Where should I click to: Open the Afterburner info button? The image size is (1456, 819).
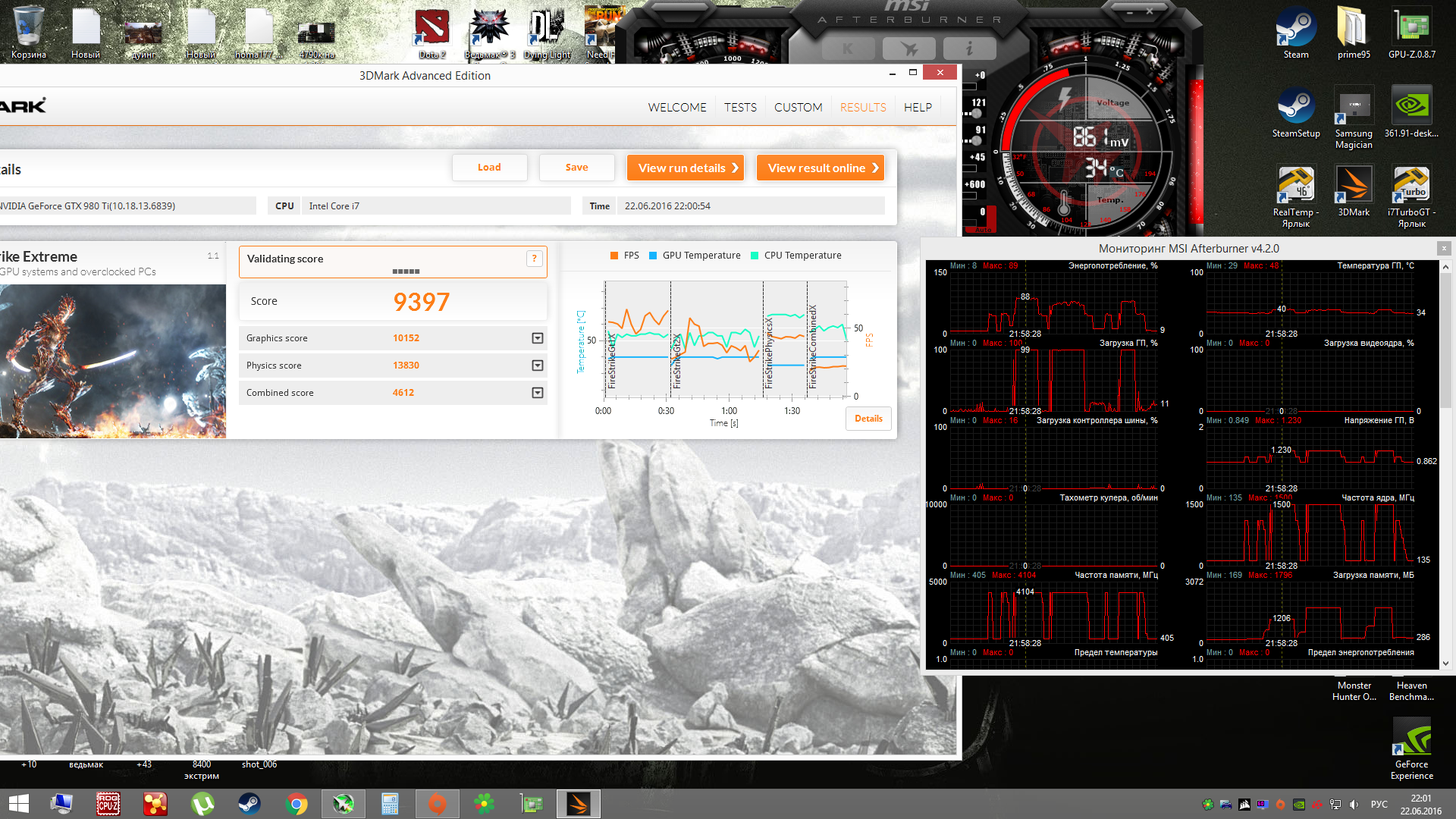969,49
